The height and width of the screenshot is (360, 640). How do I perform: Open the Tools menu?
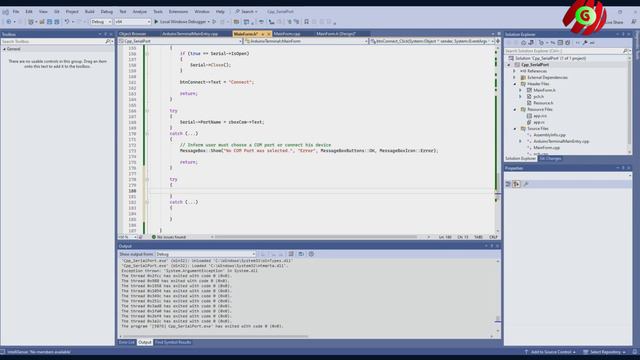(x=158, y=11)
